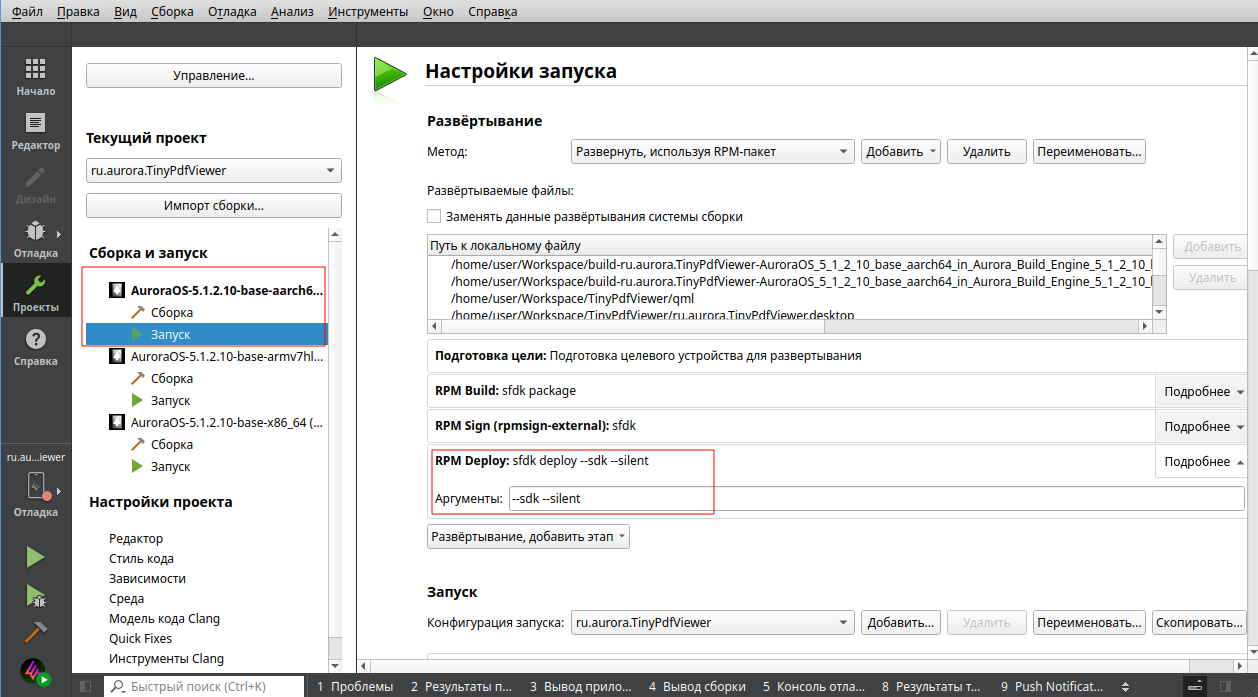Click the green Run button in the sidebar

point(35,557)
